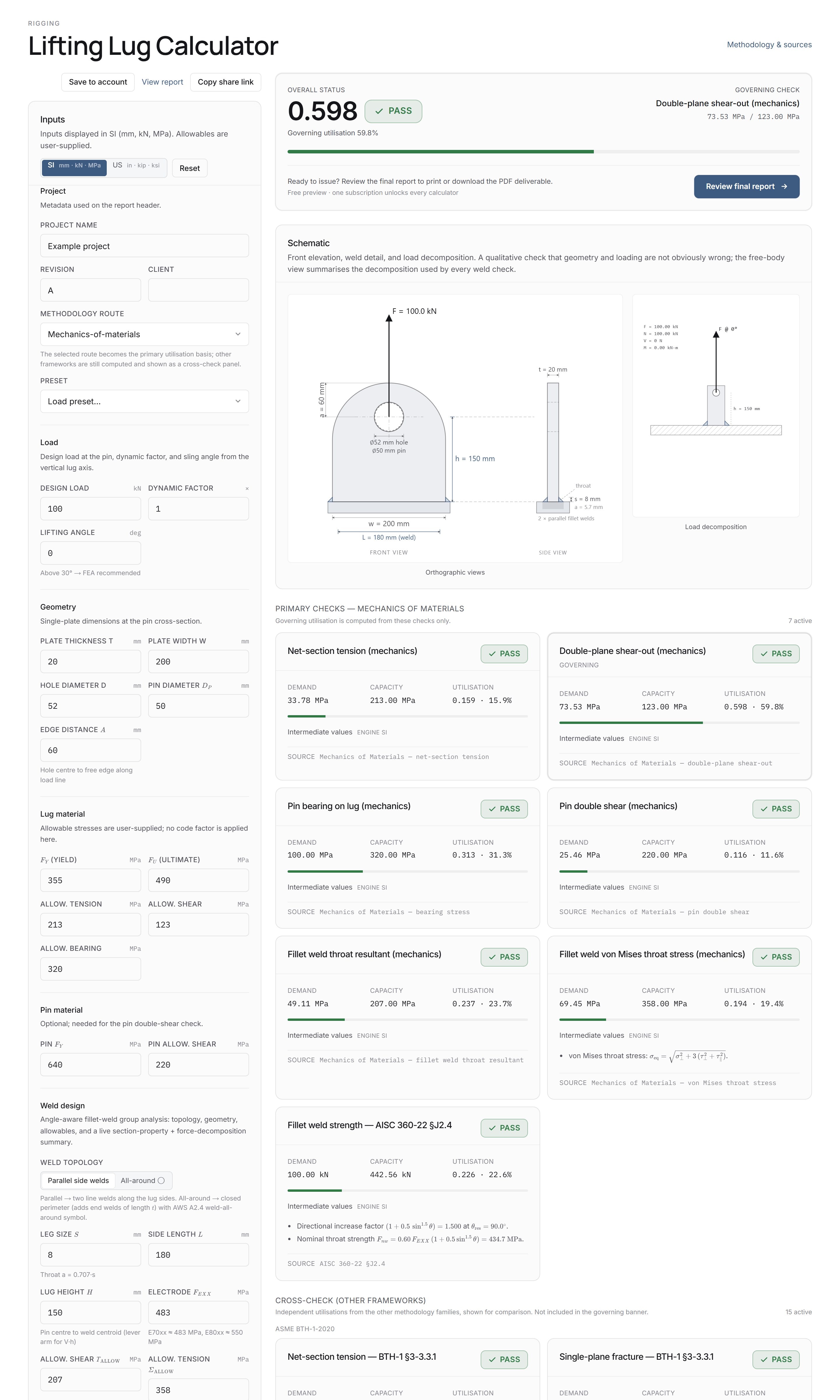Click the Allow. Shear field showing 123
This screenshot has height=1400, width=840.
pyautogui.click(x=198, y=925)
